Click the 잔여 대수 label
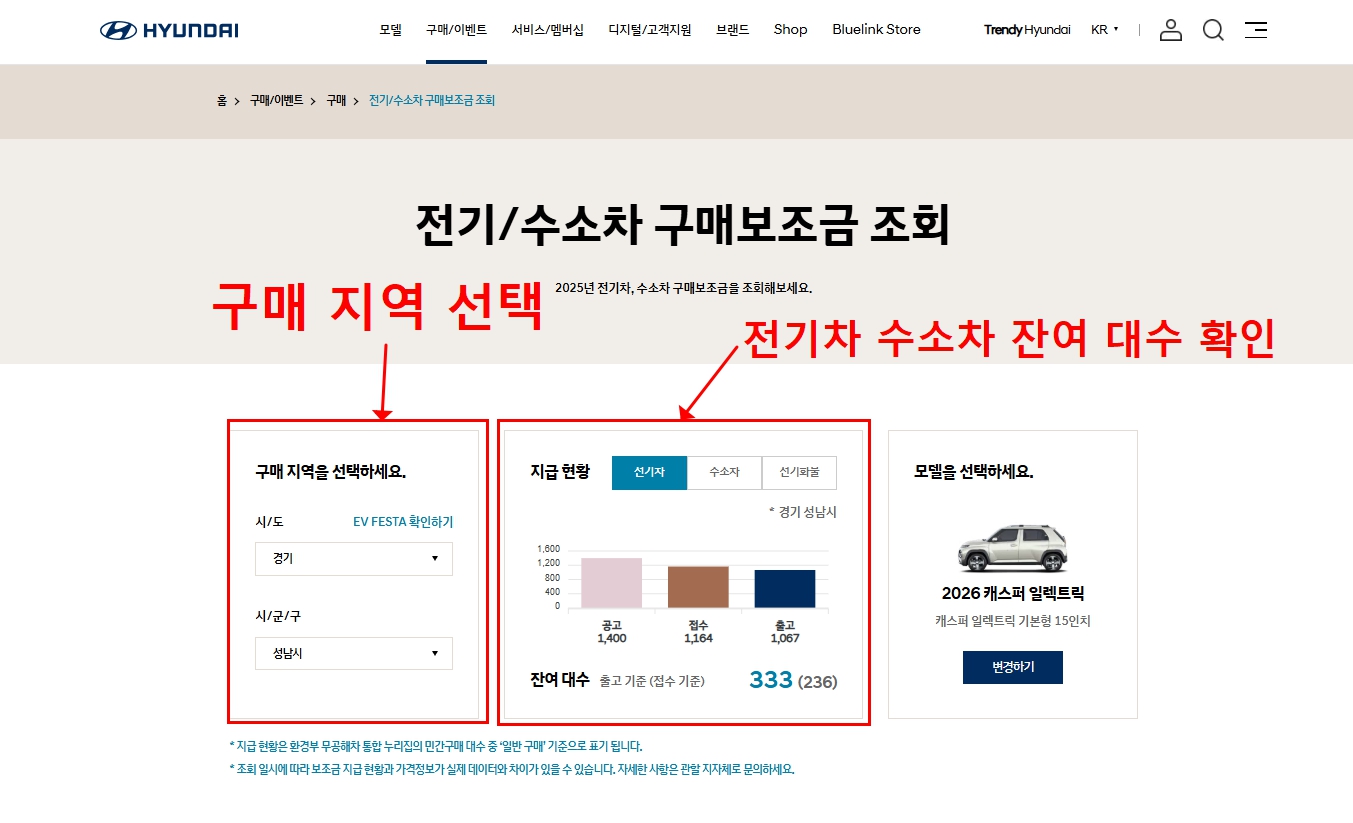This screenshot has height=823, width=1353. pyautogui.click(x=560, y=680)
